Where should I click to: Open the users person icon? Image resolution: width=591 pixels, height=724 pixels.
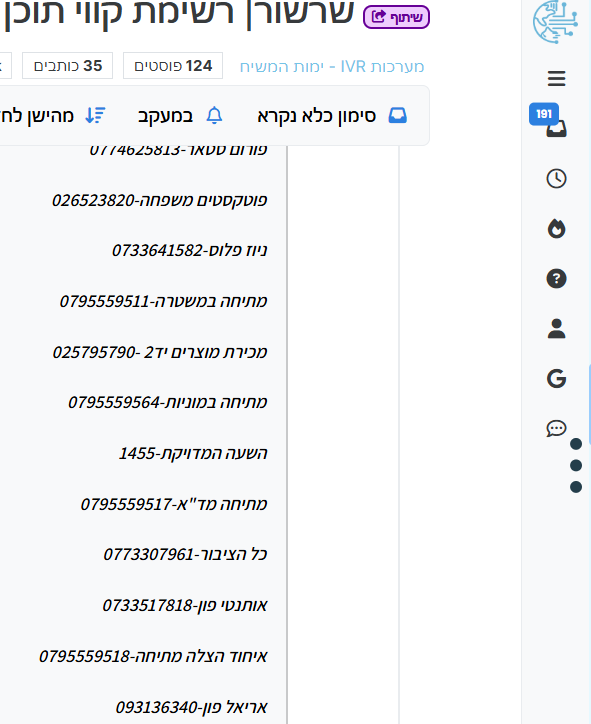[556, 329]
